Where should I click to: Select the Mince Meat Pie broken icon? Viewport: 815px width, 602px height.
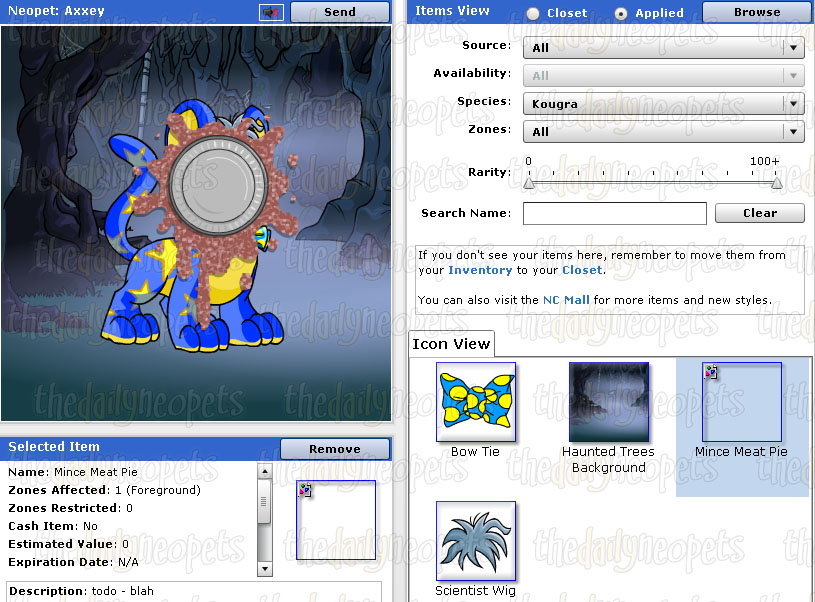pyautogui.click(x=742, y=402)
